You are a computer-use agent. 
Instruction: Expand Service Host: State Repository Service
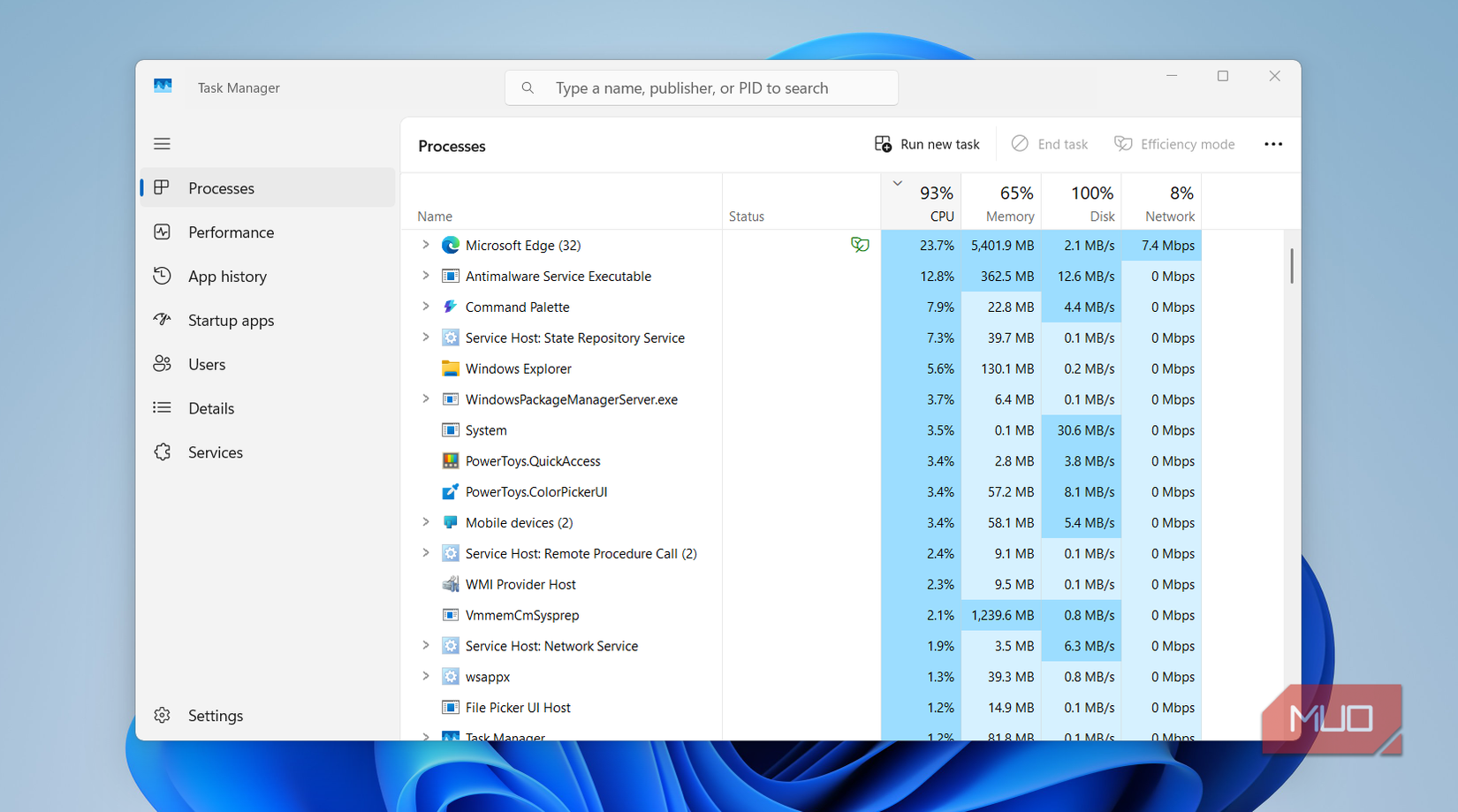[425, 338]
